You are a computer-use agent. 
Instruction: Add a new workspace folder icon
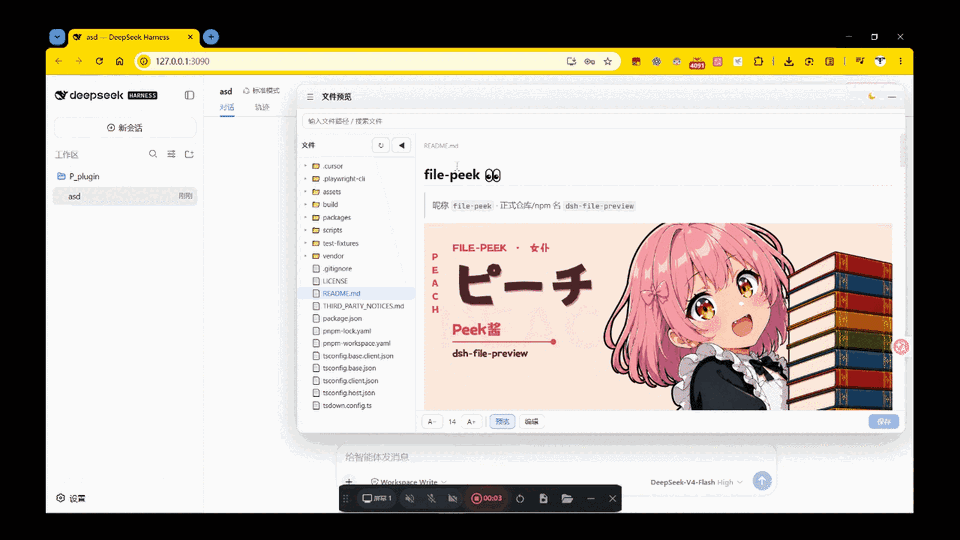(189, 154)
